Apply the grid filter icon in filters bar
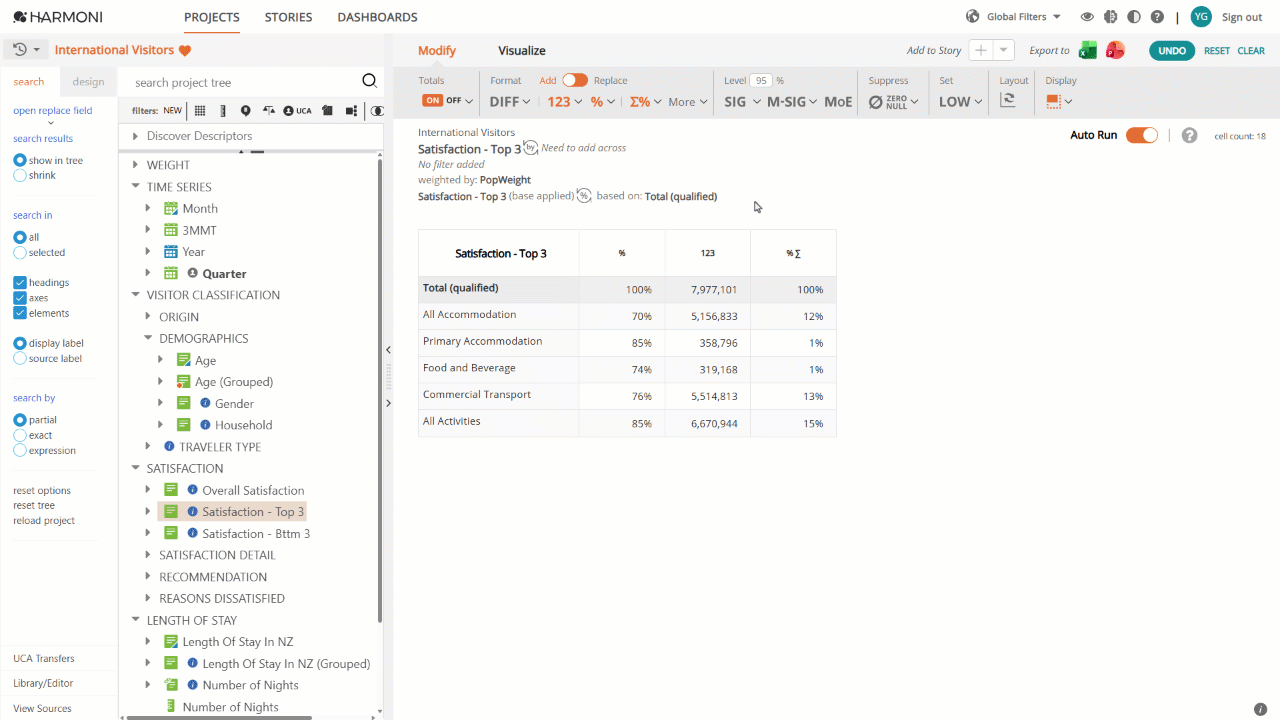This screenshot has height=720, width=1280. tap(200, 111)
